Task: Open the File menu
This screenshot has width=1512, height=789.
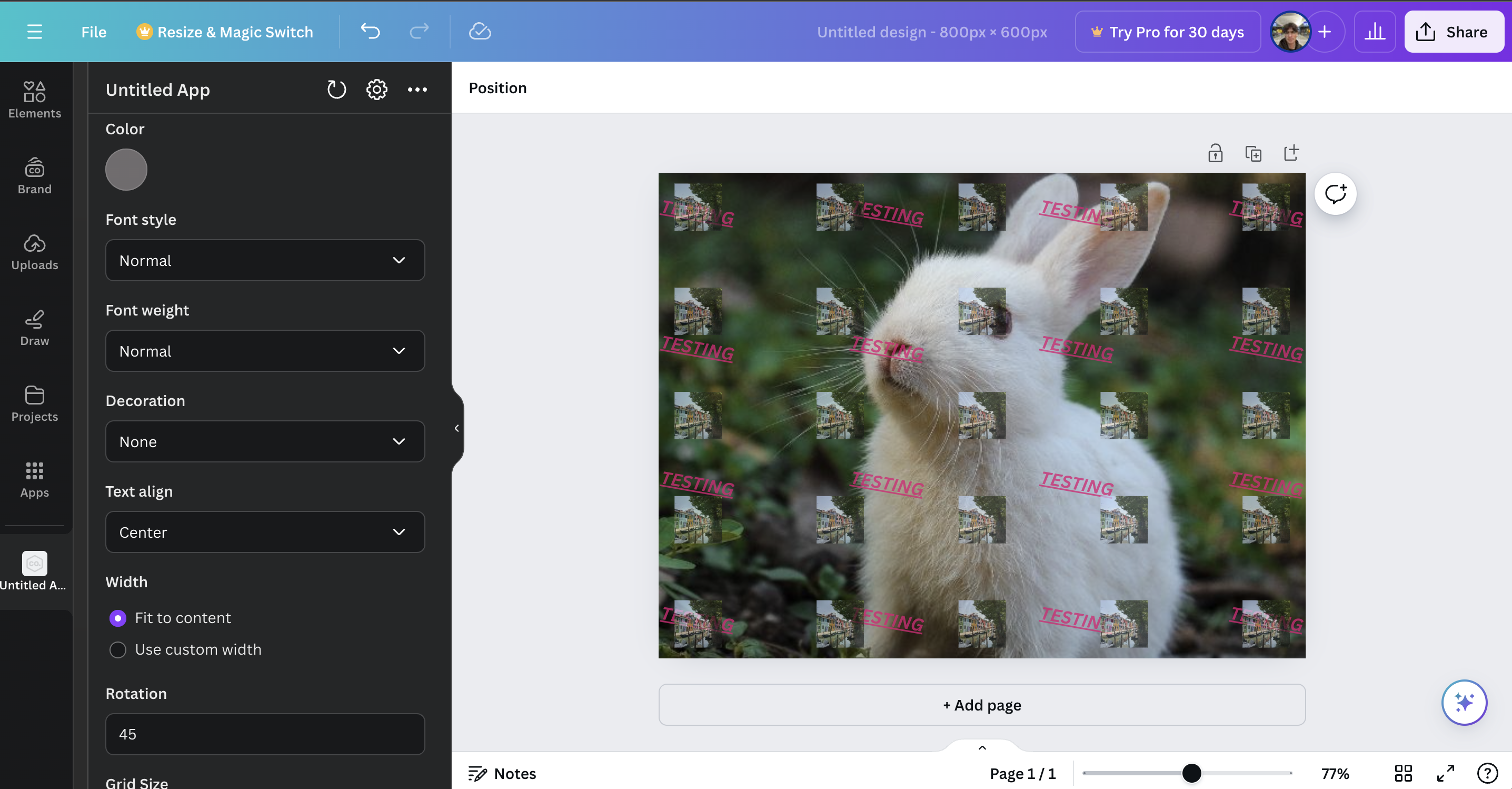Action: 93,32
